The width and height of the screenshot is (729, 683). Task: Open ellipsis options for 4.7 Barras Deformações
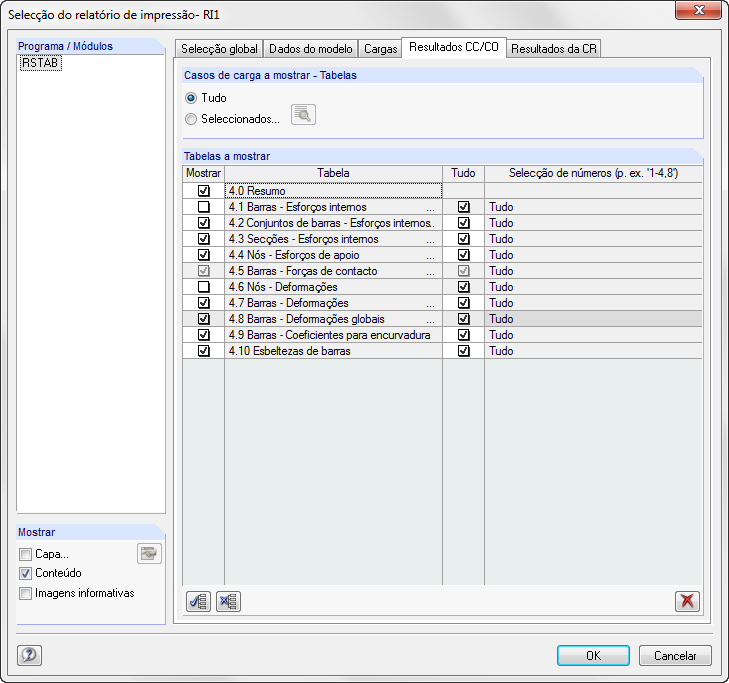(x=431, y=304)
